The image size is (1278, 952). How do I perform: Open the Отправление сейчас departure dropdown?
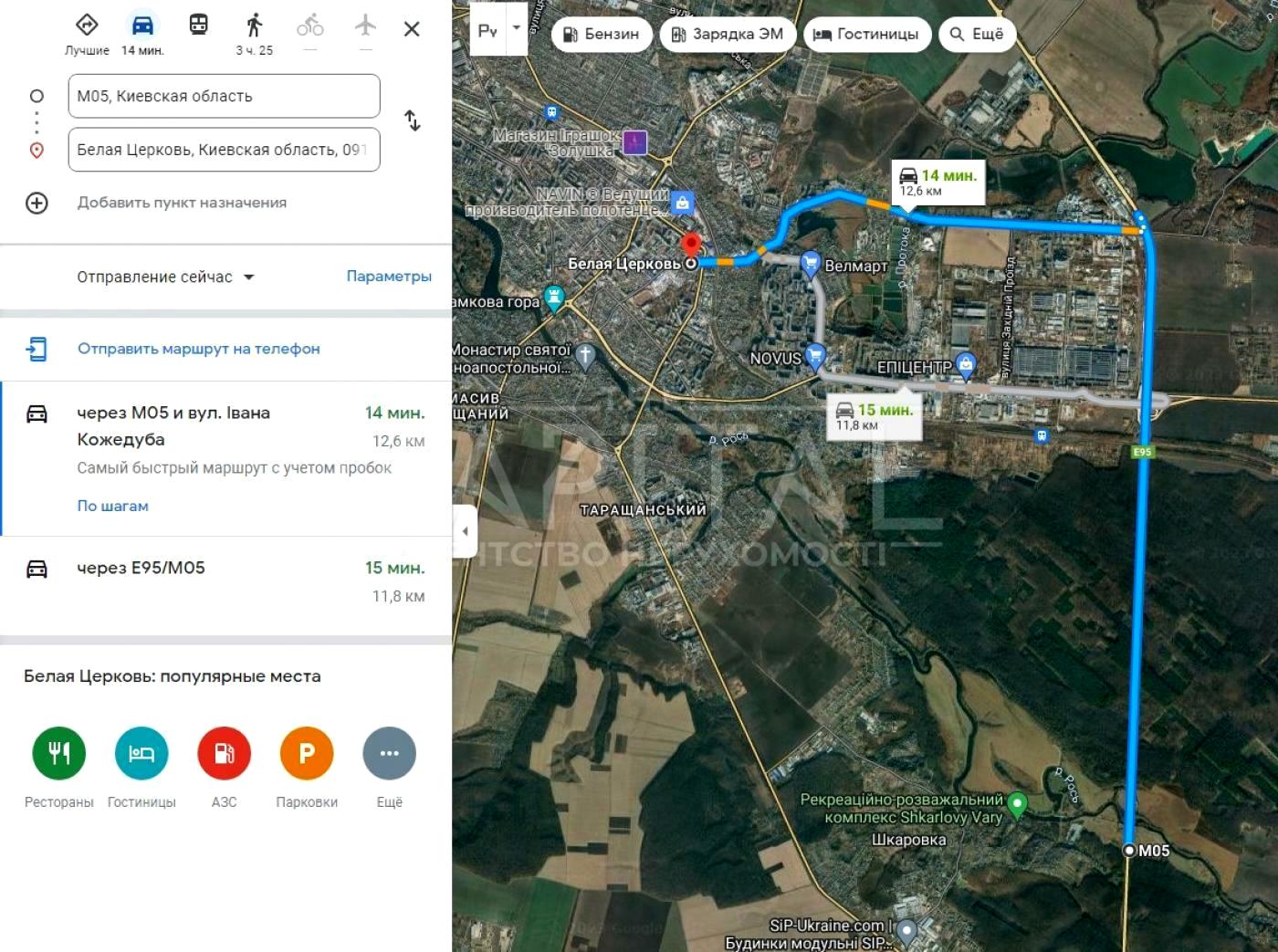[165, 277]
